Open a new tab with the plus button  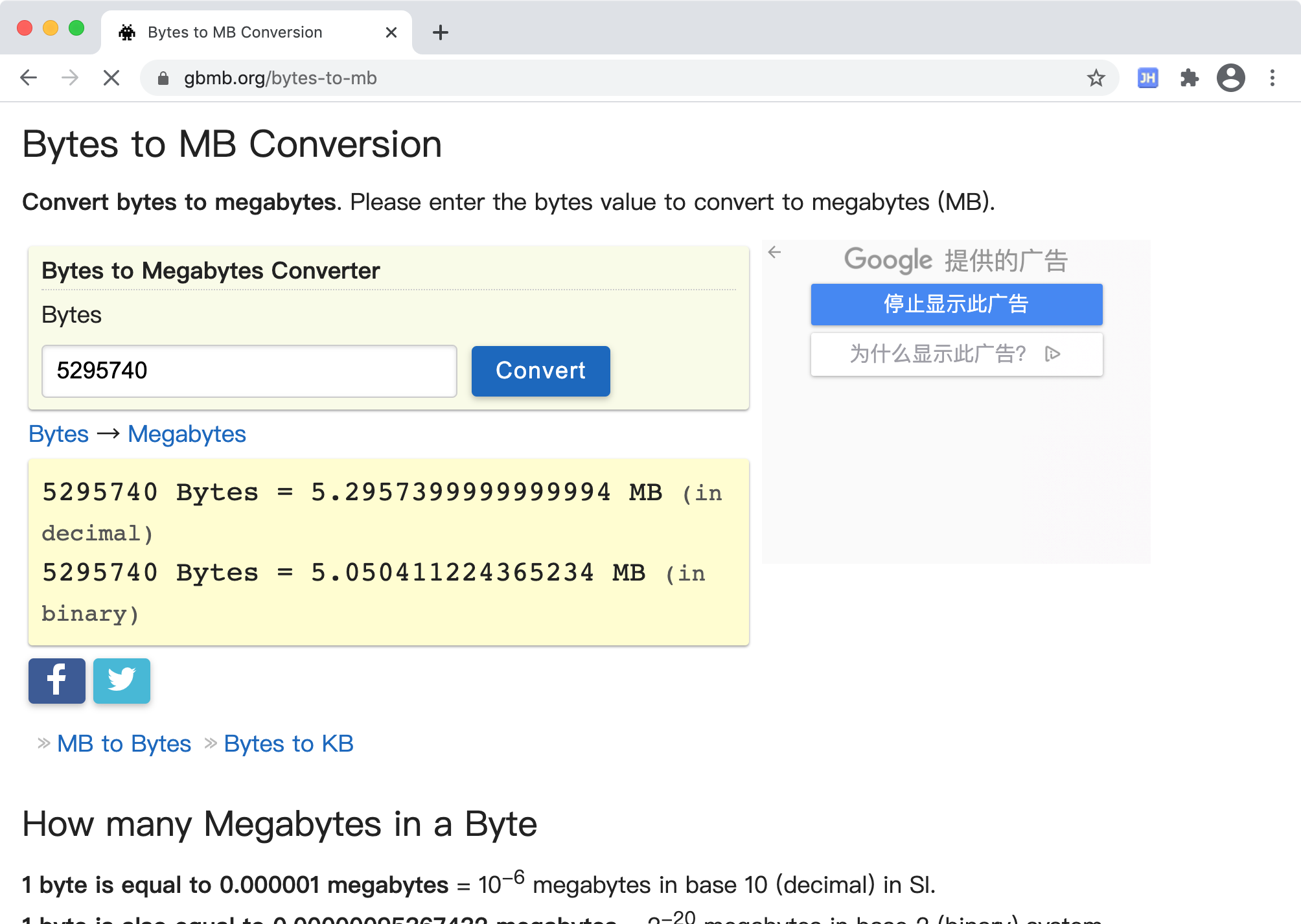[441, 32]
